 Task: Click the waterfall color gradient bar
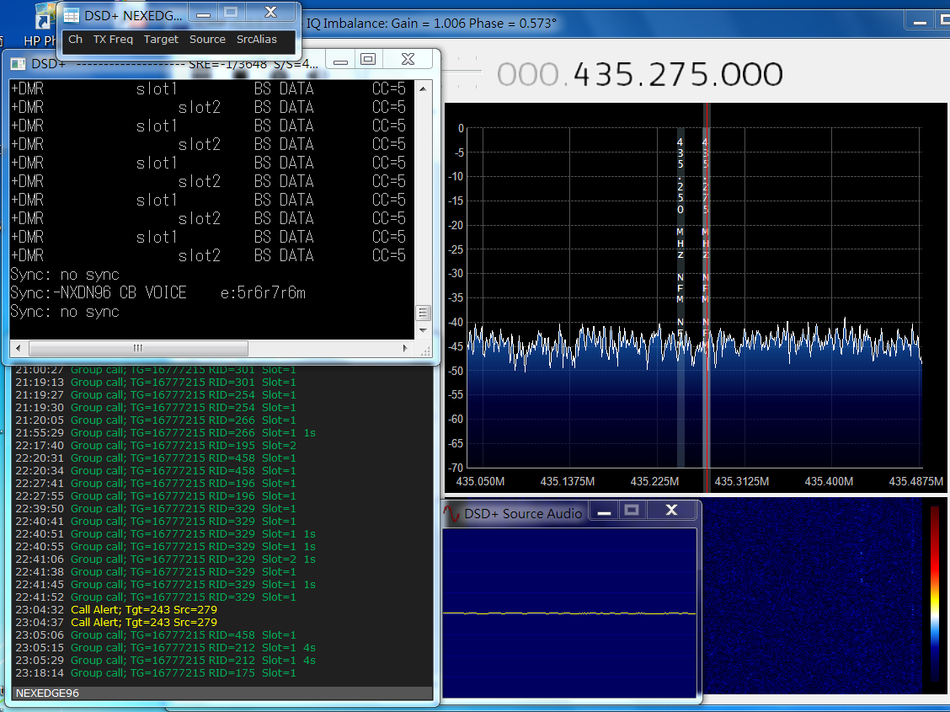click(x=934, y=595)
